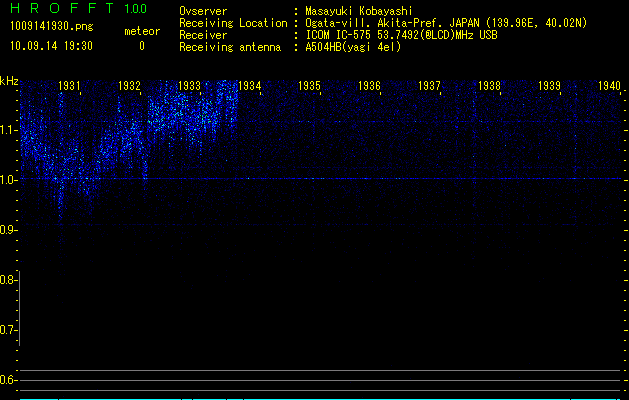Click the timestamp 10.09.14 19:30
The image size is (629, 400).
click(x=51, y=46)
